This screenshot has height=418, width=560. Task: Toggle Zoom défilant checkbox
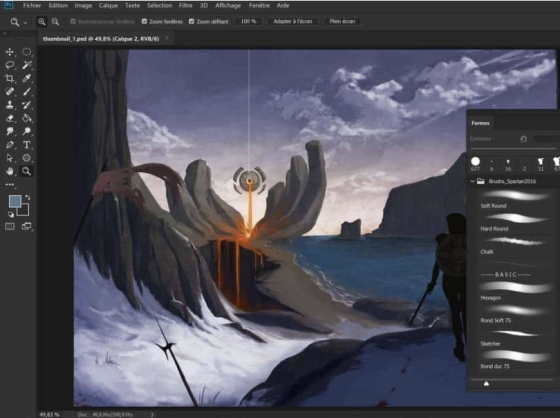point(191,21)
